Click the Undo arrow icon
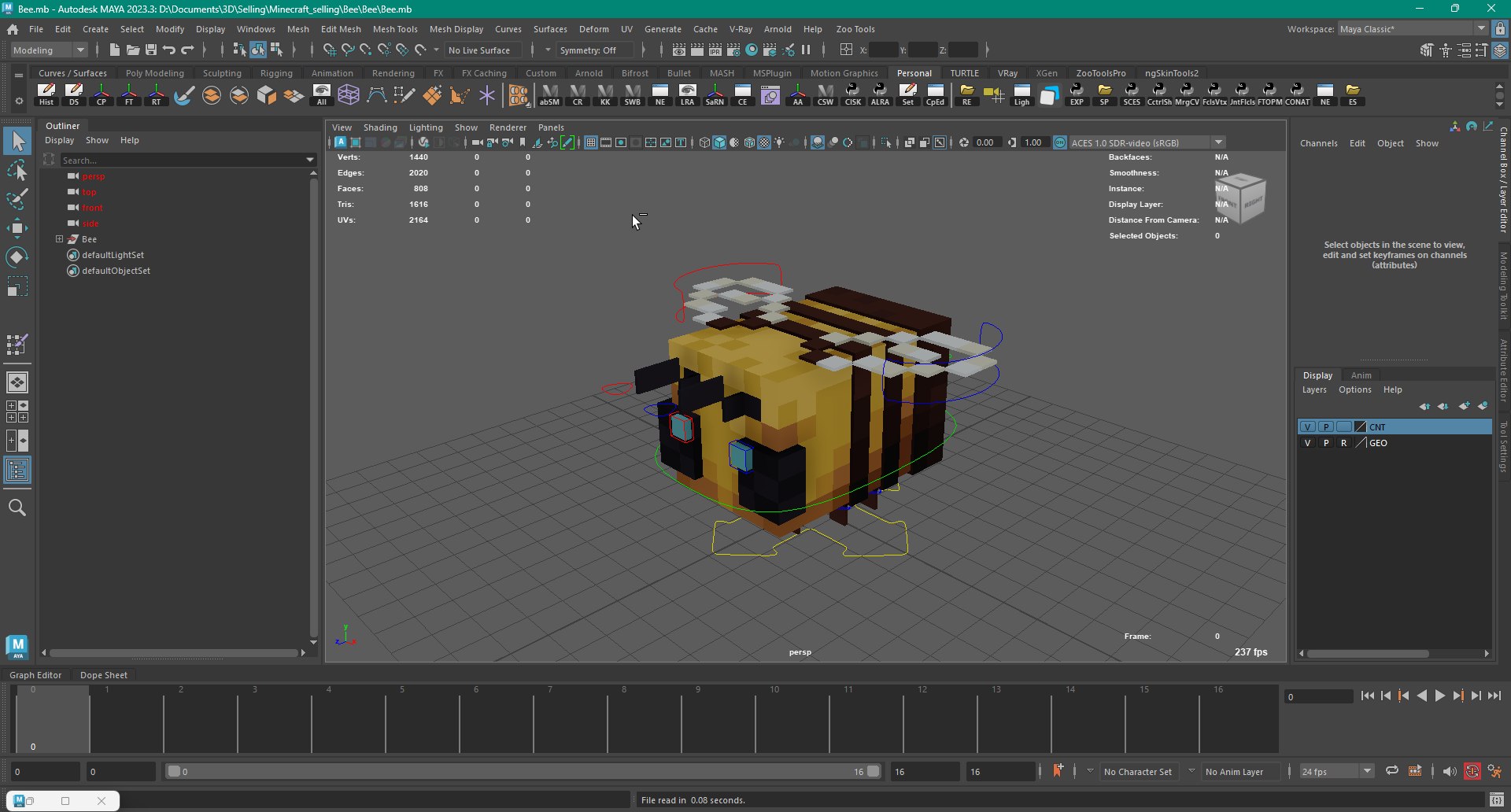 [169, 50]
